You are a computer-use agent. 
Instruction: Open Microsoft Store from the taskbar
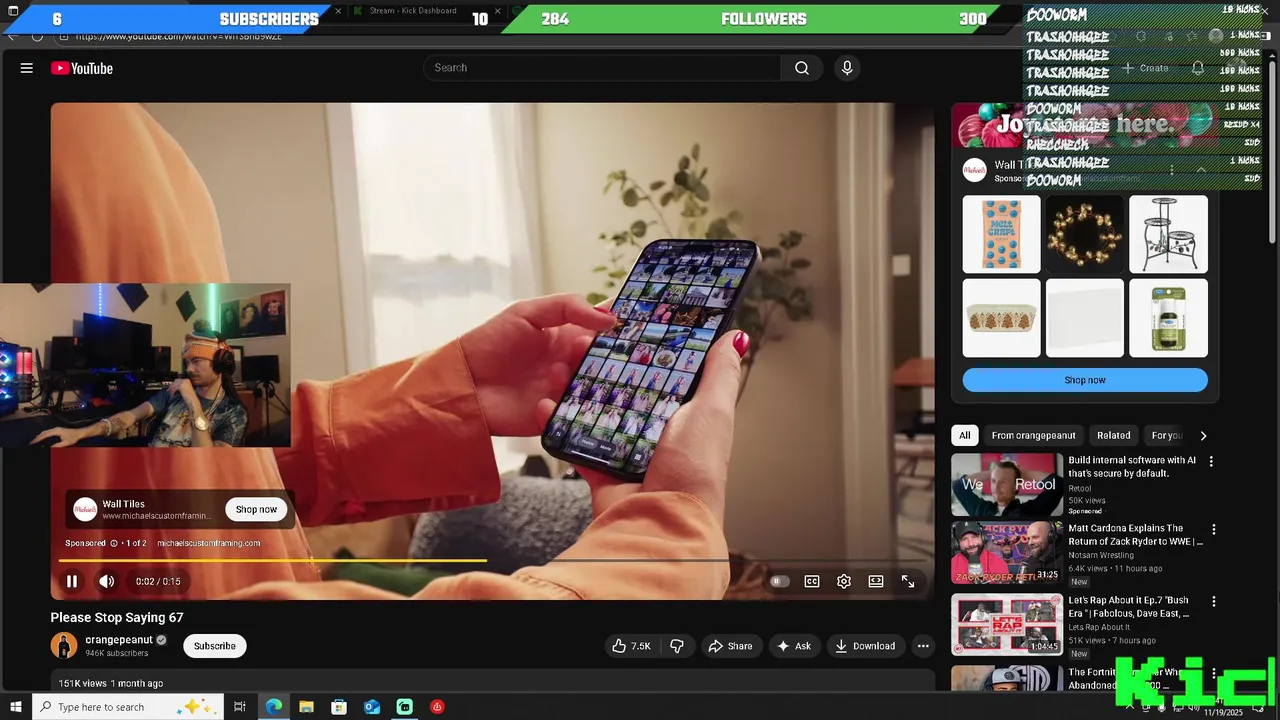click(x=339, y=707)
